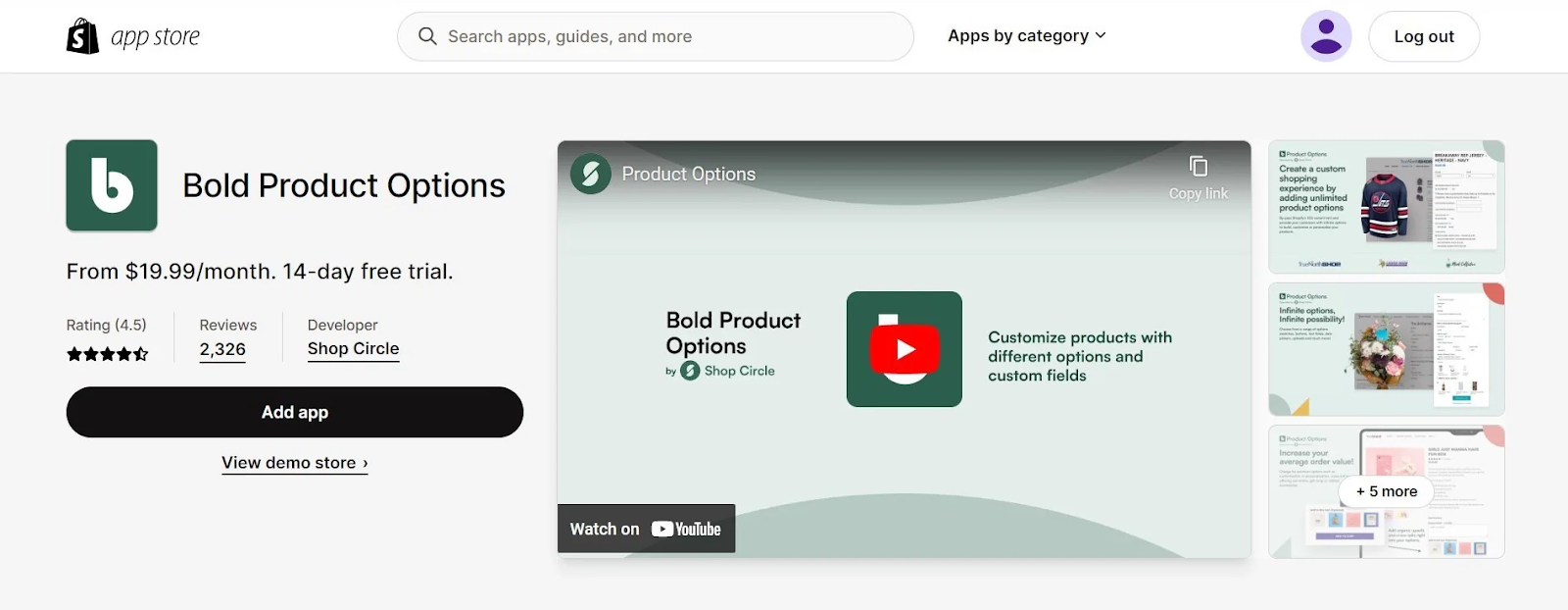Click the Log out button

point(1424,36)
